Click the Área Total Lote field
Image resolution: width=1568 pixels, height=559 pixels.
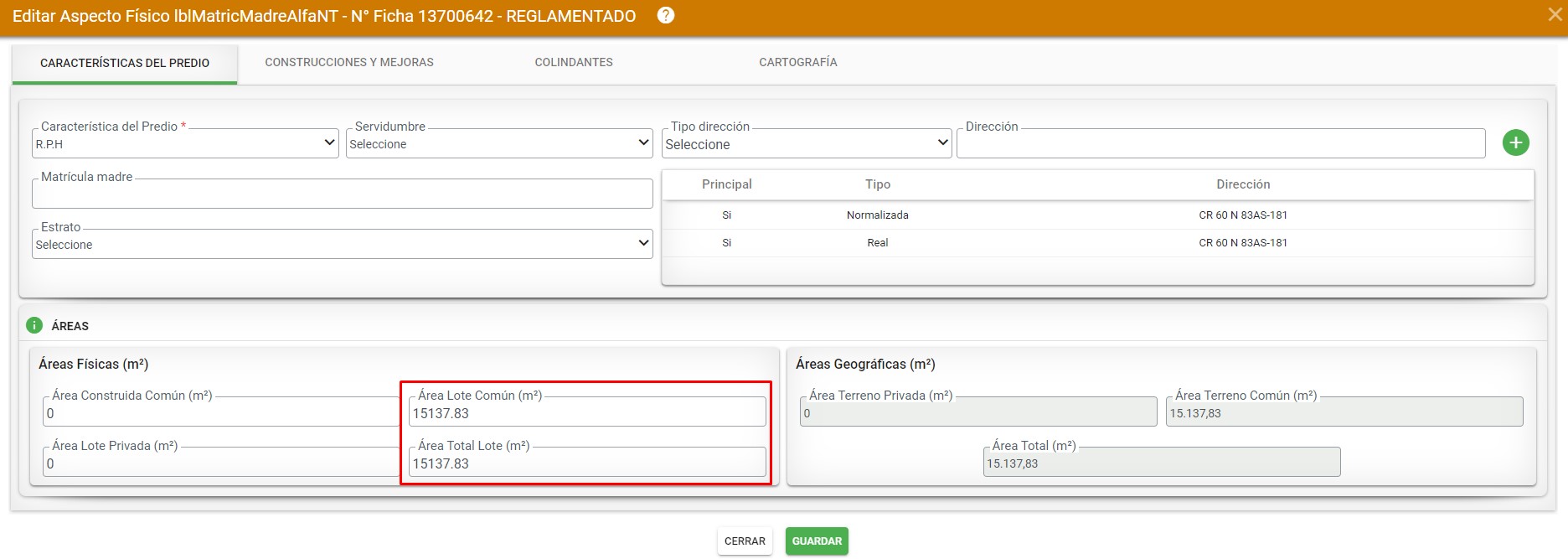click(x=587, y=463)
